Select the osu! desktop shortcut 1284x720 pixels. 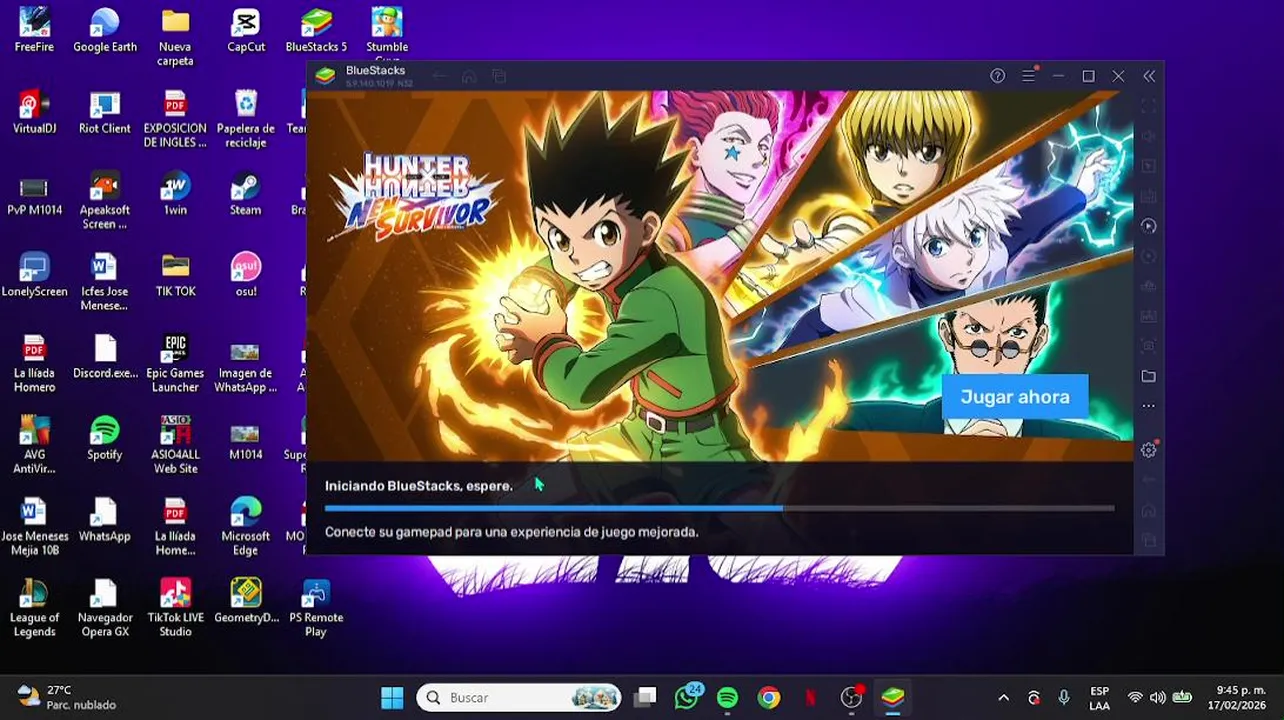click(x=246, y=275)
